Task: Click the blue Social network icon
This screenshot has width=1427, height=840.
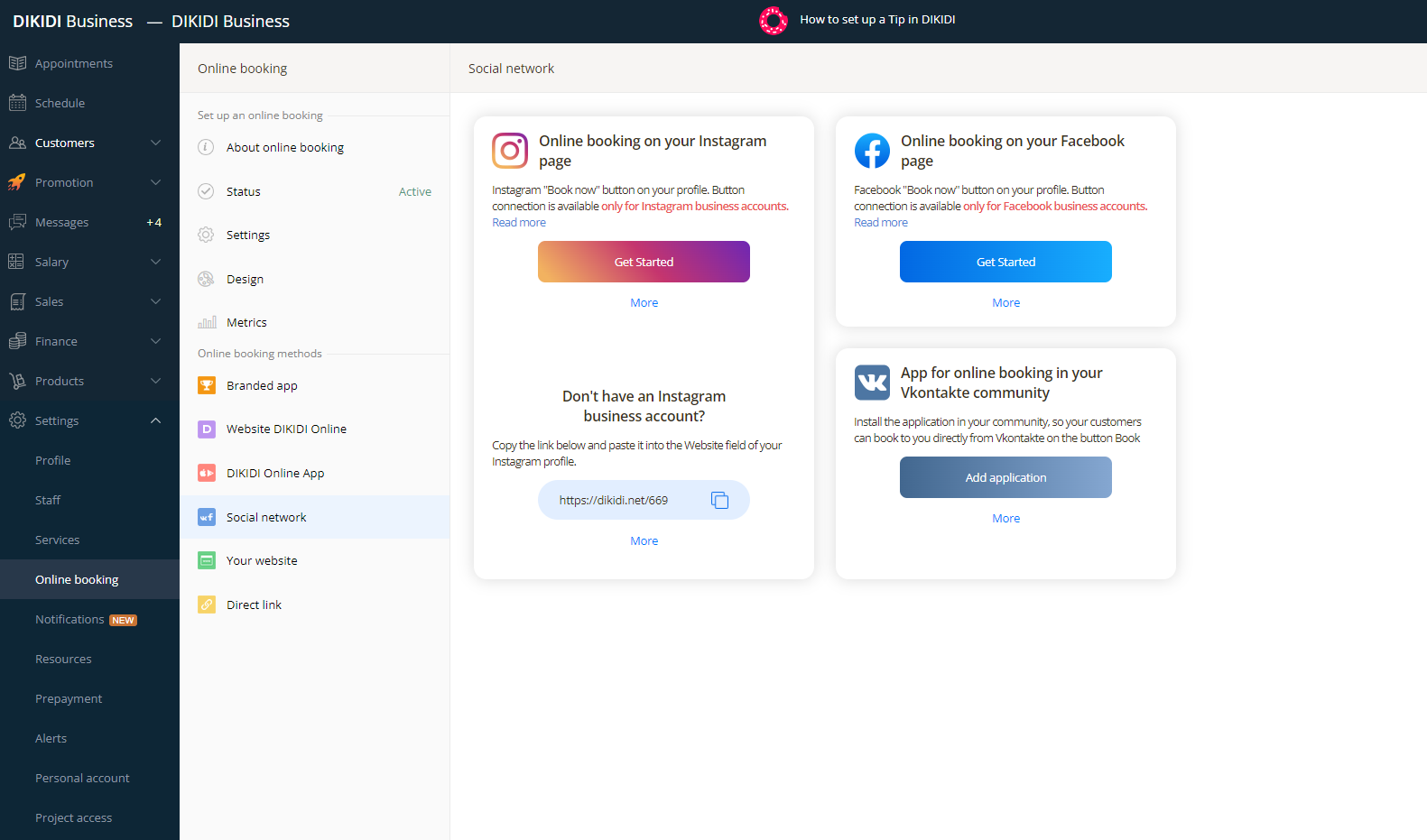Action: pos(207,517)
